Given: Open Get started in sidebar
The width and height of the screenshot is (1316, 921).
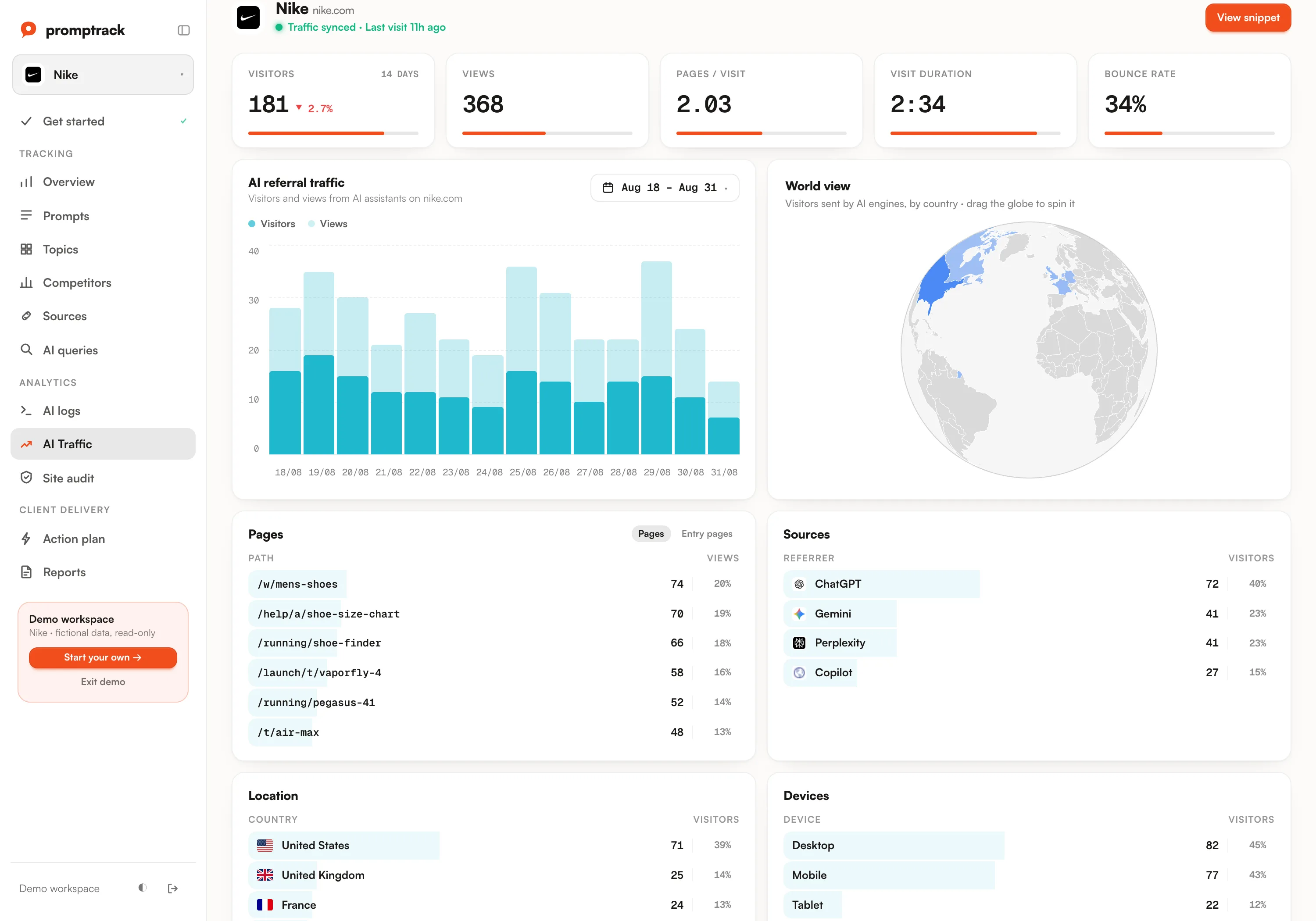Looking at the screenshot, I should (x=103, y=121).
